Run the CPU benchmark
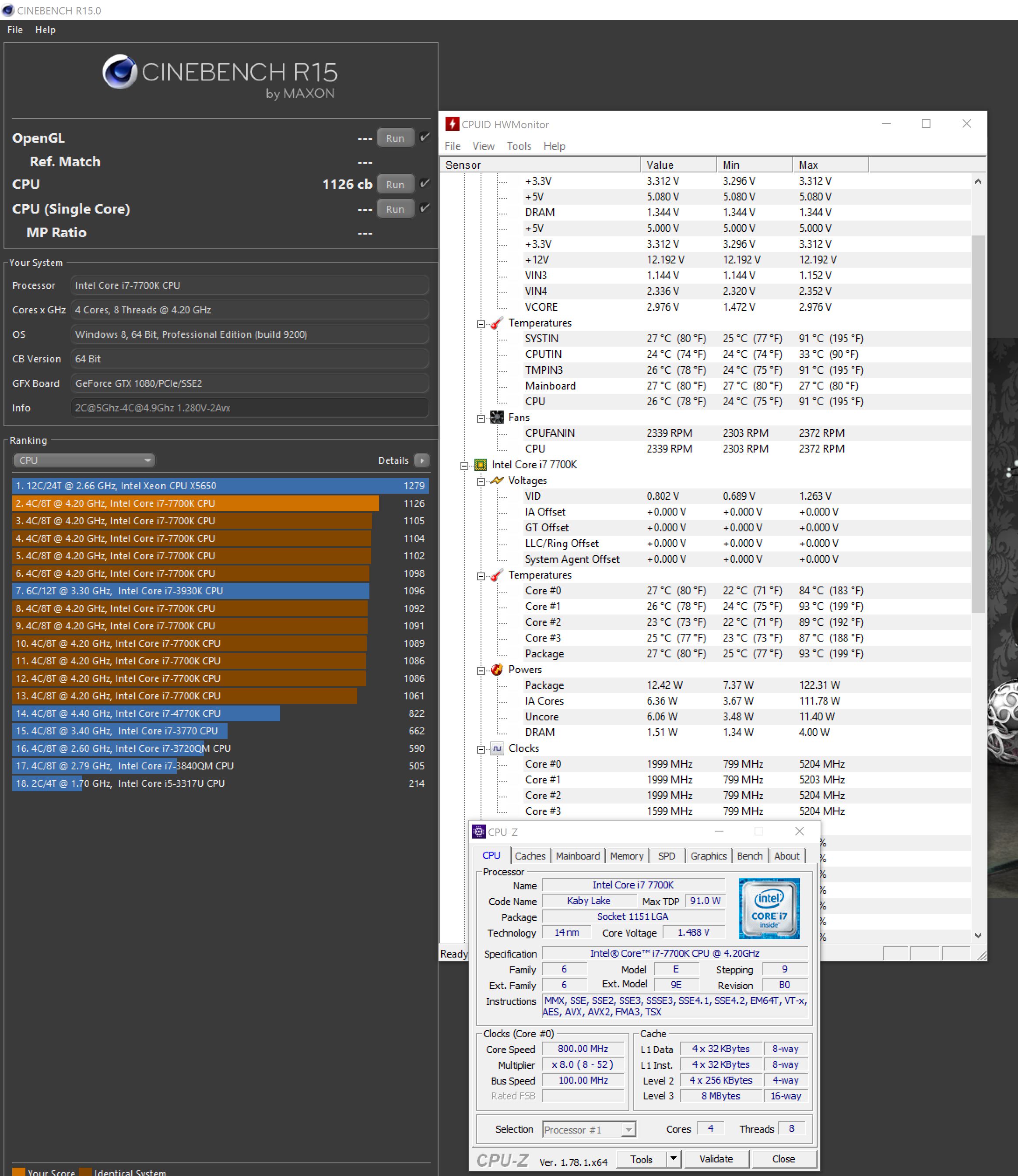The image size is (1018, 1176). (395, 185)
